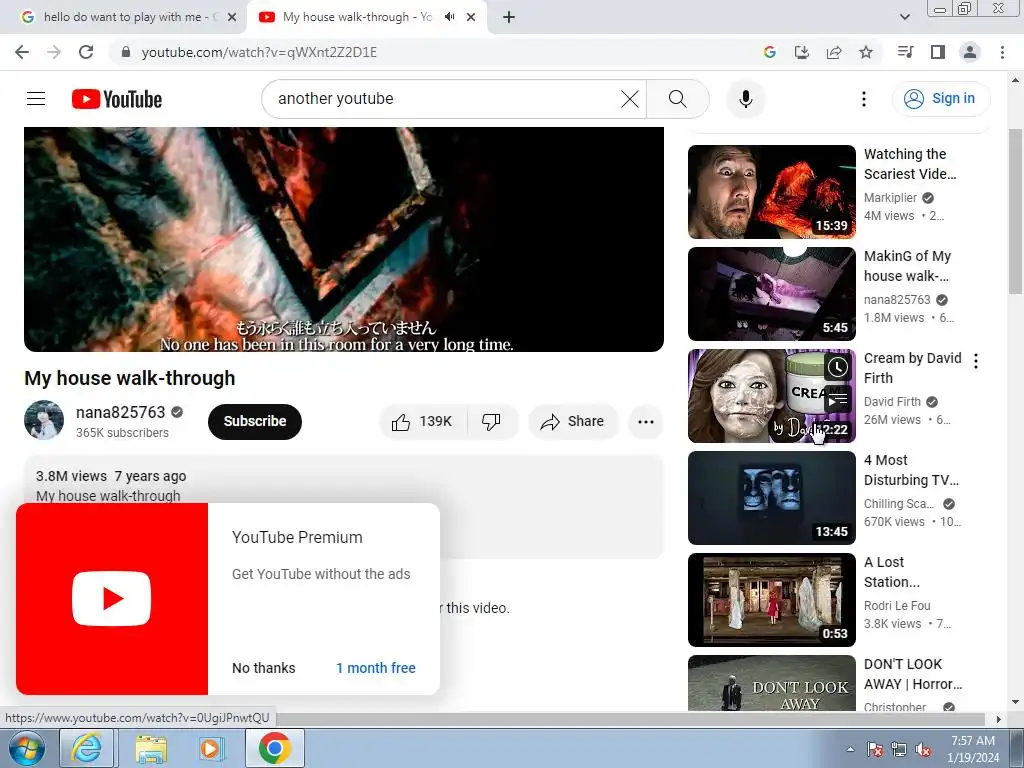Viewport: 1024px width, 768px height.
Task: Toggle Chrome side panel
Action: [x=938, y=52]
